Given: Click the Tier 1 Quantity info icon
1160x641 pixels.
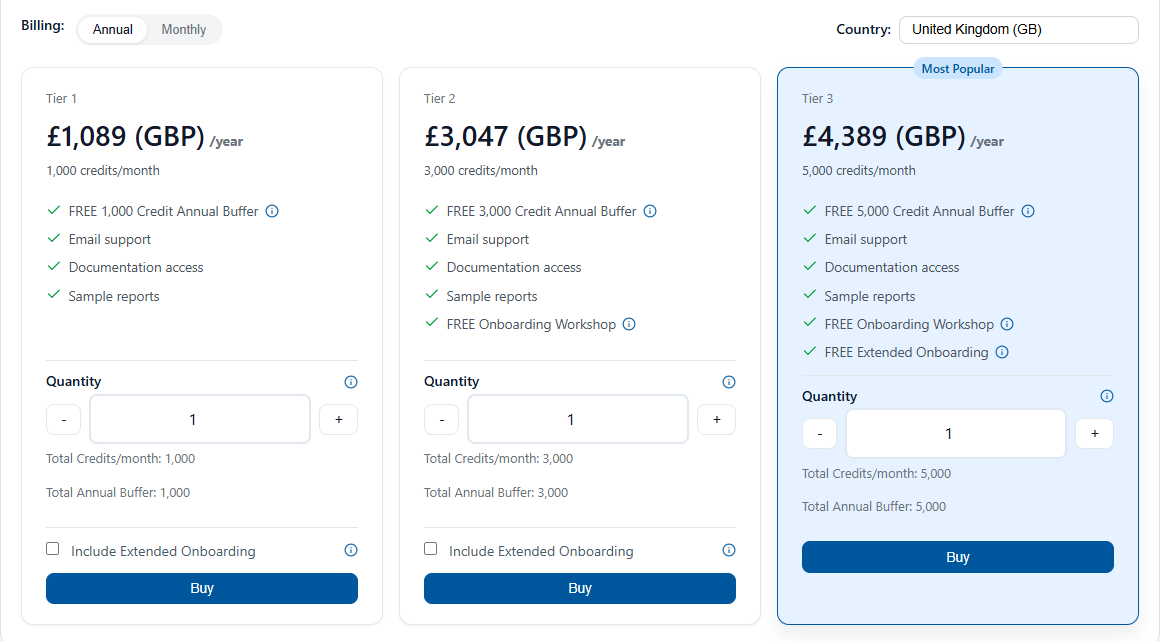Looking at the screenshot, I should 351,382.
